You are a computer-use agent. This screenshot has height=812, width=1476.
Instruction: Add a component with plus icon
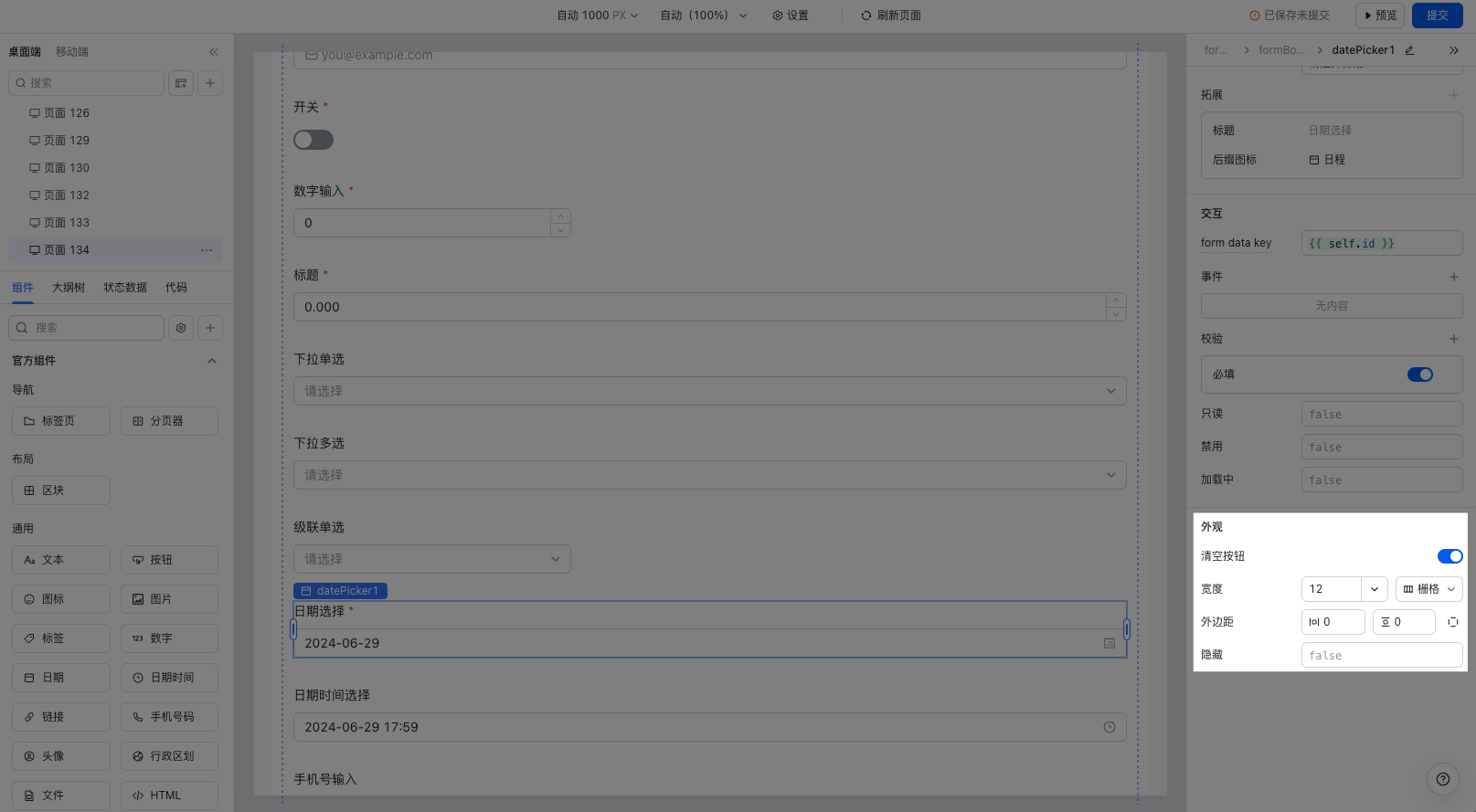(210, 328)
